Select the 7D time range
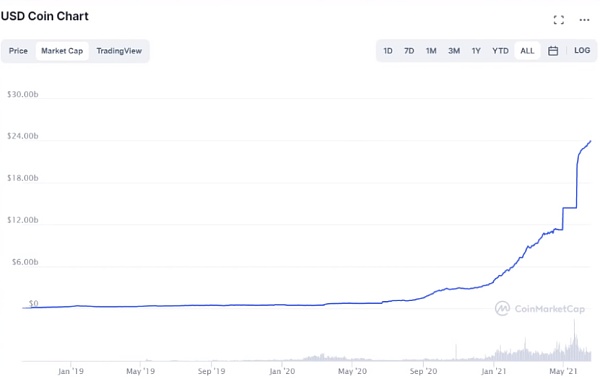The width and height of the screenshot is (600, 379). (x=409, y=51)
